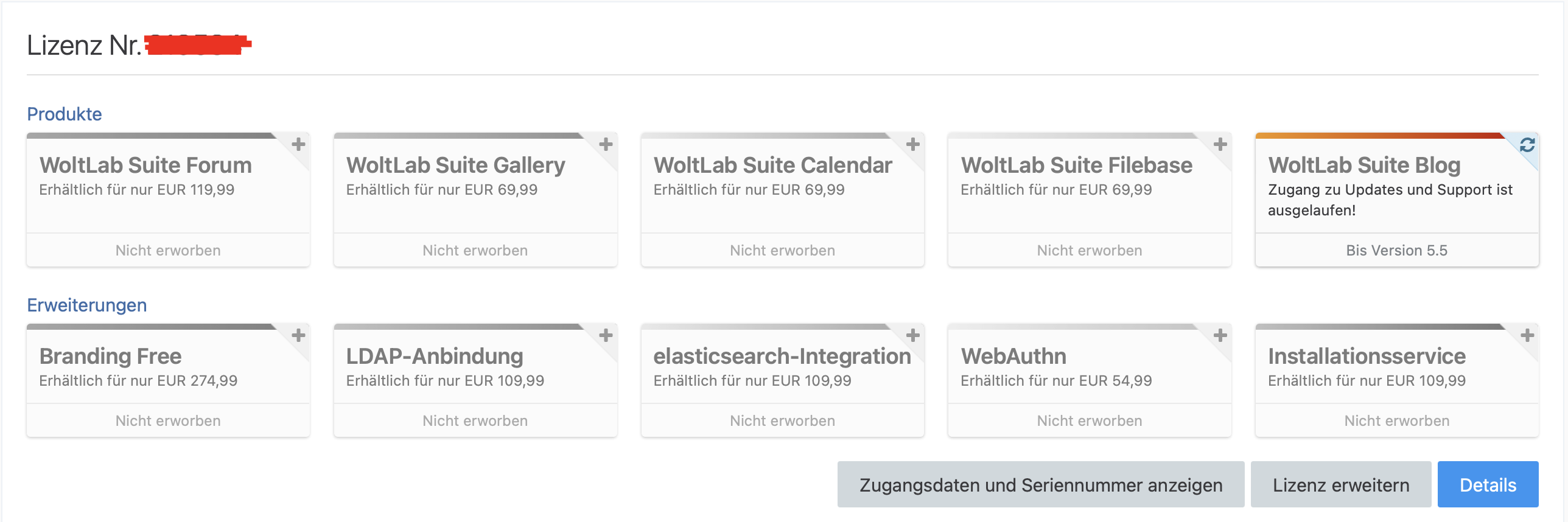Click plus icon on WoltLab Suite Forum
The height and width of the screenshot is (522, 1568).
coord(298,145)
